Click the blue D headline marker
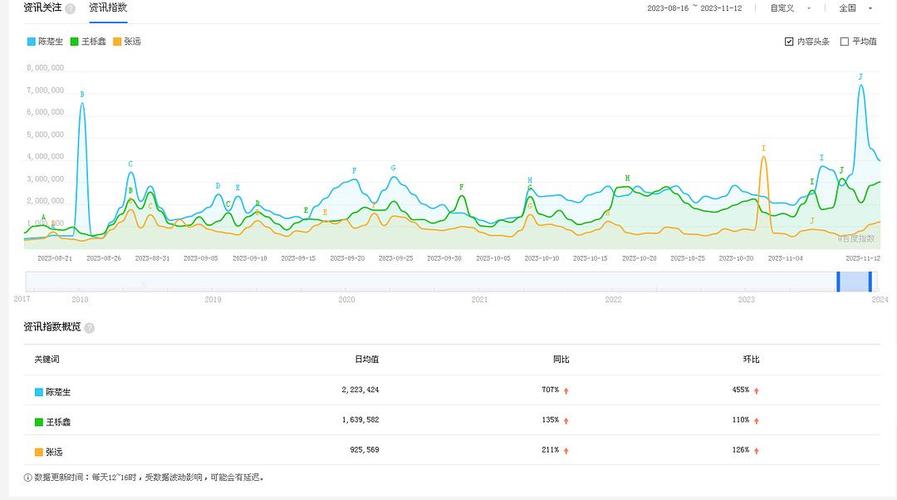The image size is (897, 500). 218,186
